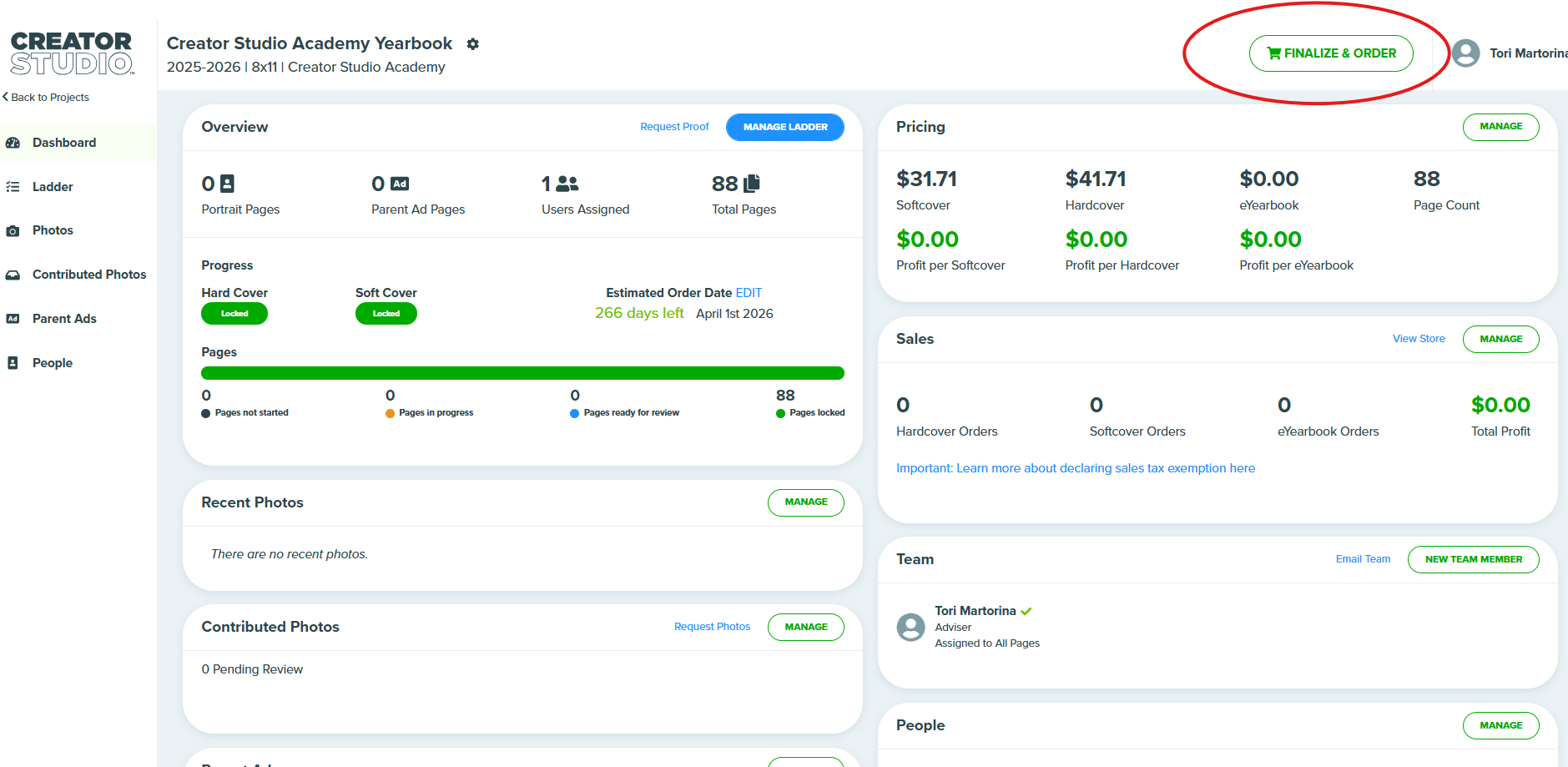
Task: Click 'eYearbook Orders' label in Sales
Action: 1329,431
